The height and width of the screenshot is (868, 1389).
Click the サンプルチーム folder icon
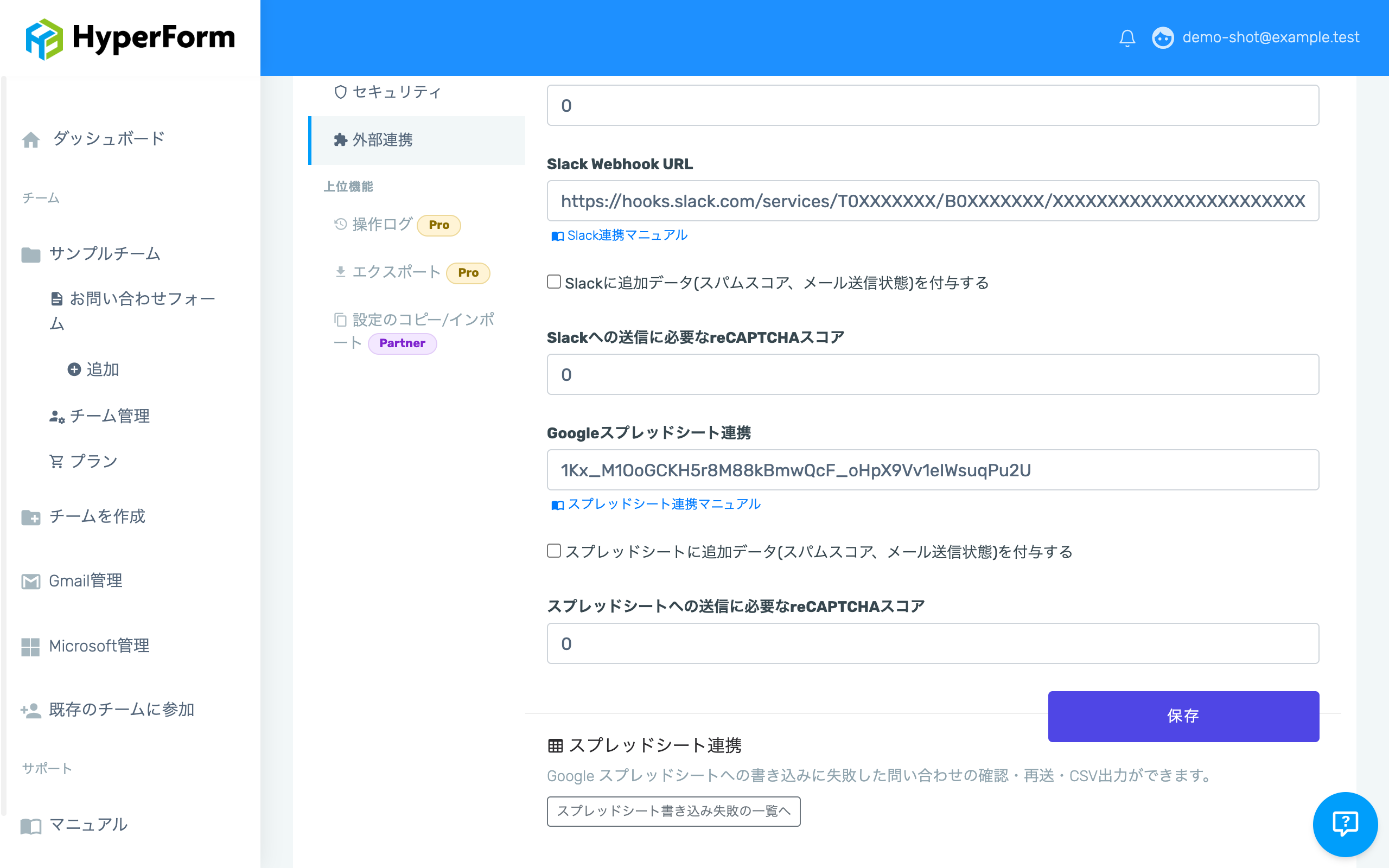[31, 254]
